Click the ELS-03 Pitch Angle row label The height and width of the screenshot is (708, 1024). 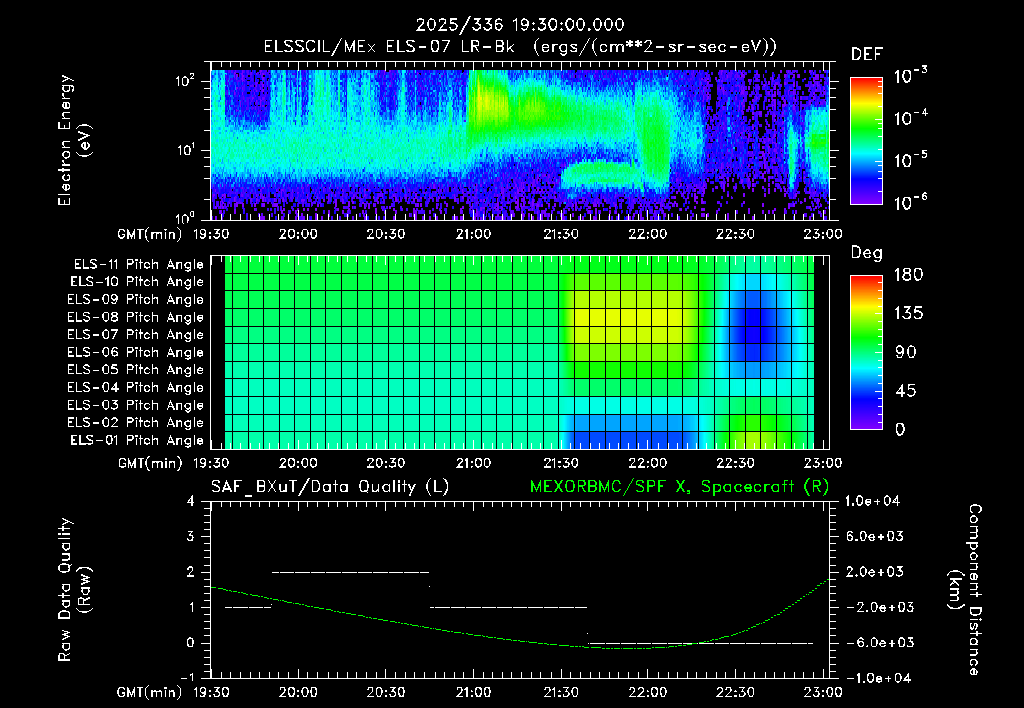(136, 405)
